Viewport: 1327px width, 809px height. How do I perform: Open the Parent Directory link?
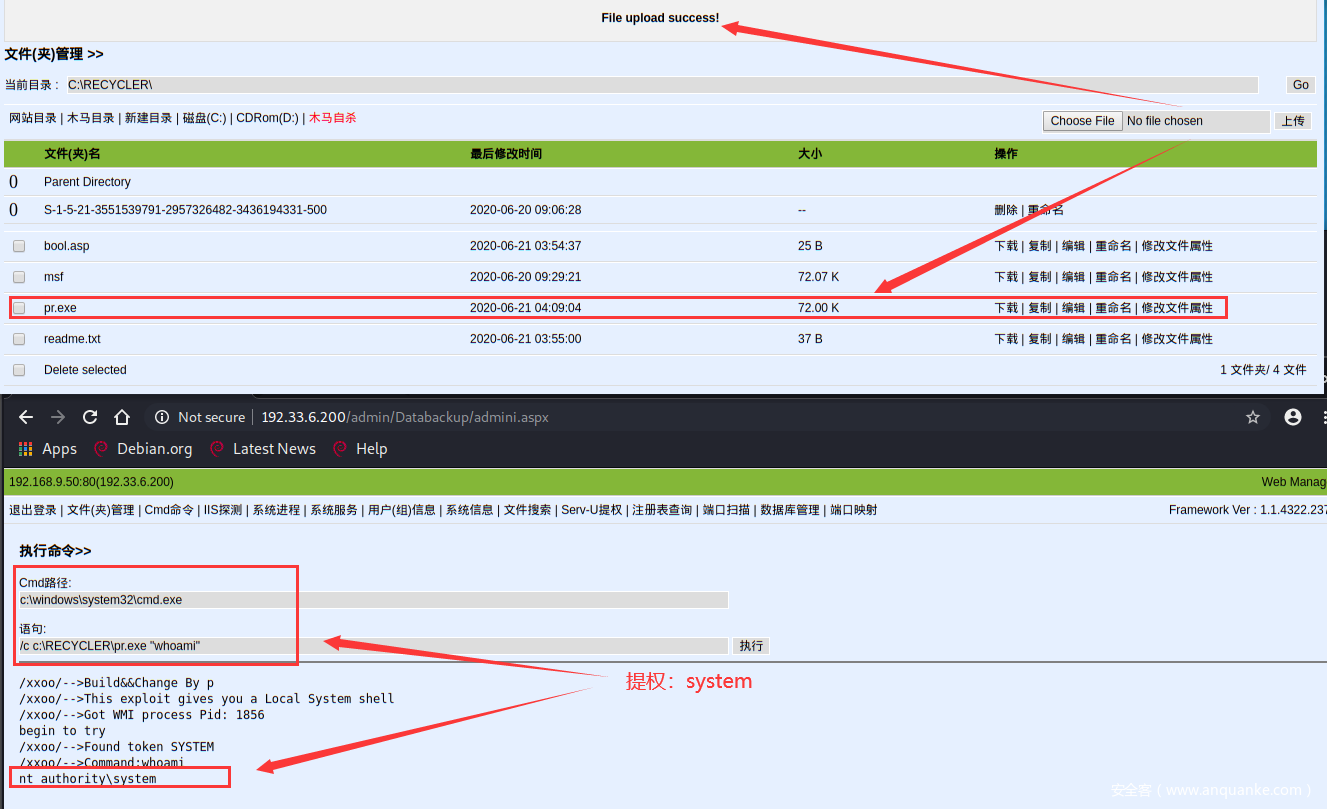[x=87, y=182]
